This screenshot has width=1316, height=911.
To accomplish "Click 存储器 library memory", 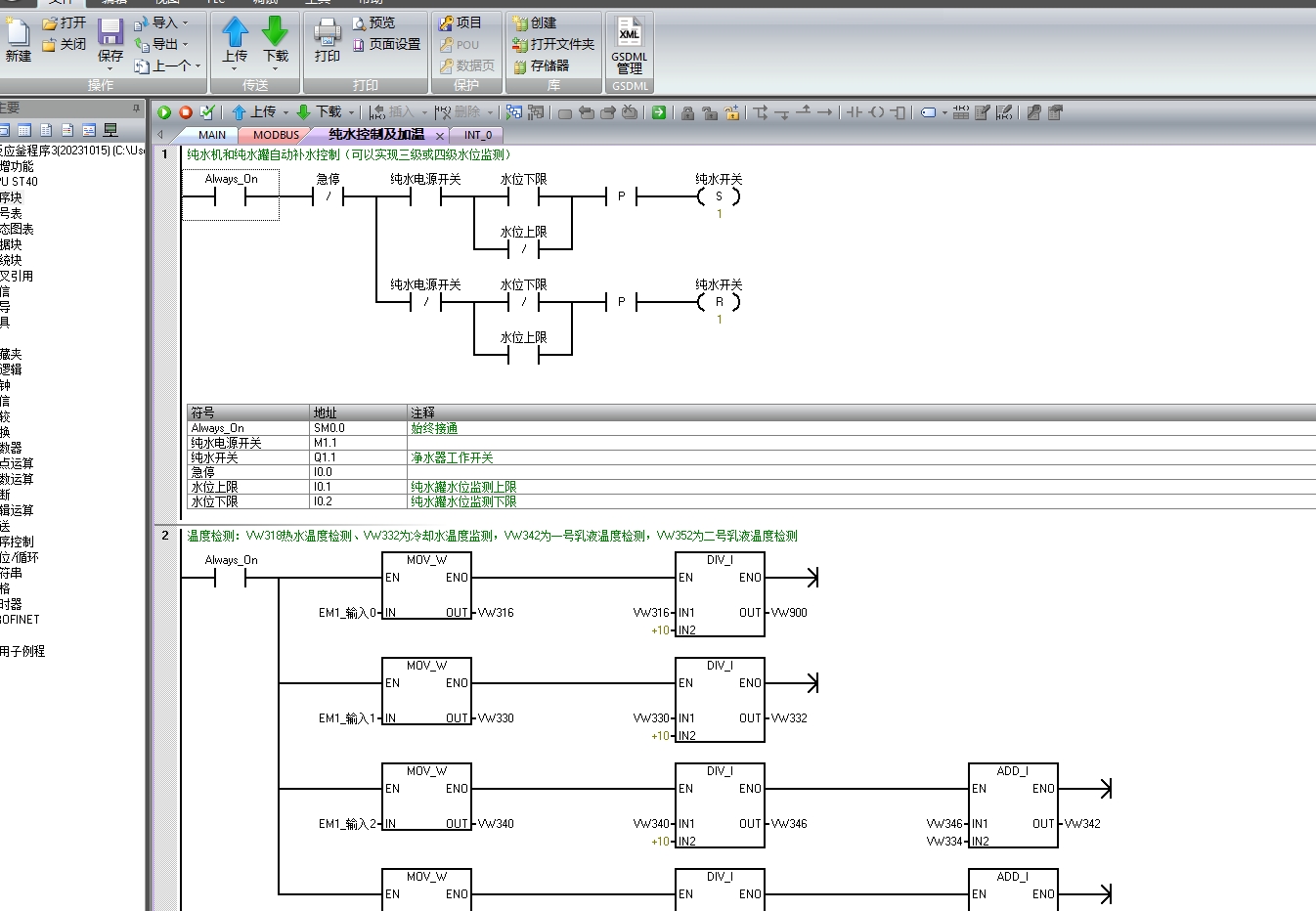I will click(x=541, y=65).
